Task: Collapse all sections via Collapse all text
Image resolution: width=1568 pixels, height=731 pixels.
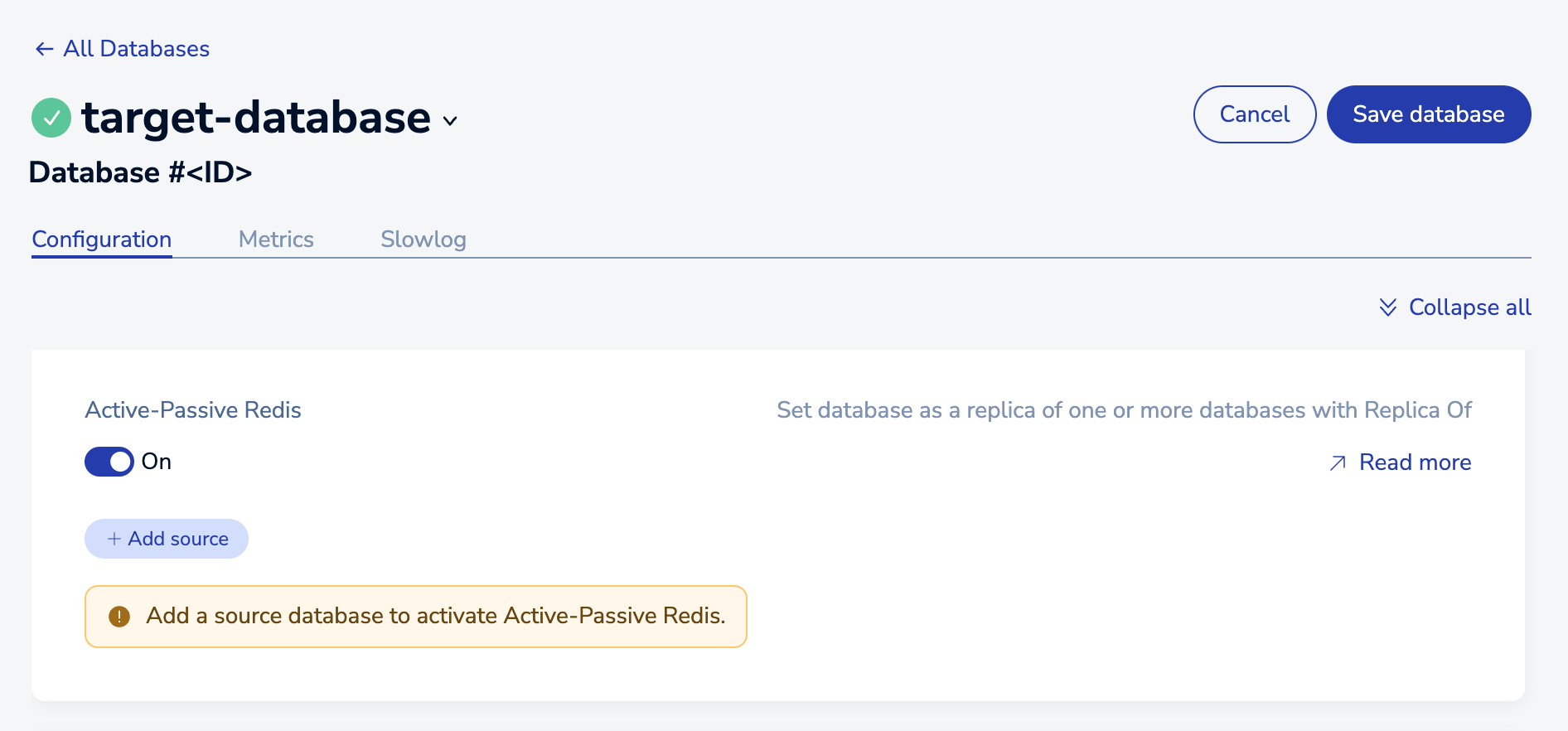Action: (x=1469, y=307)
